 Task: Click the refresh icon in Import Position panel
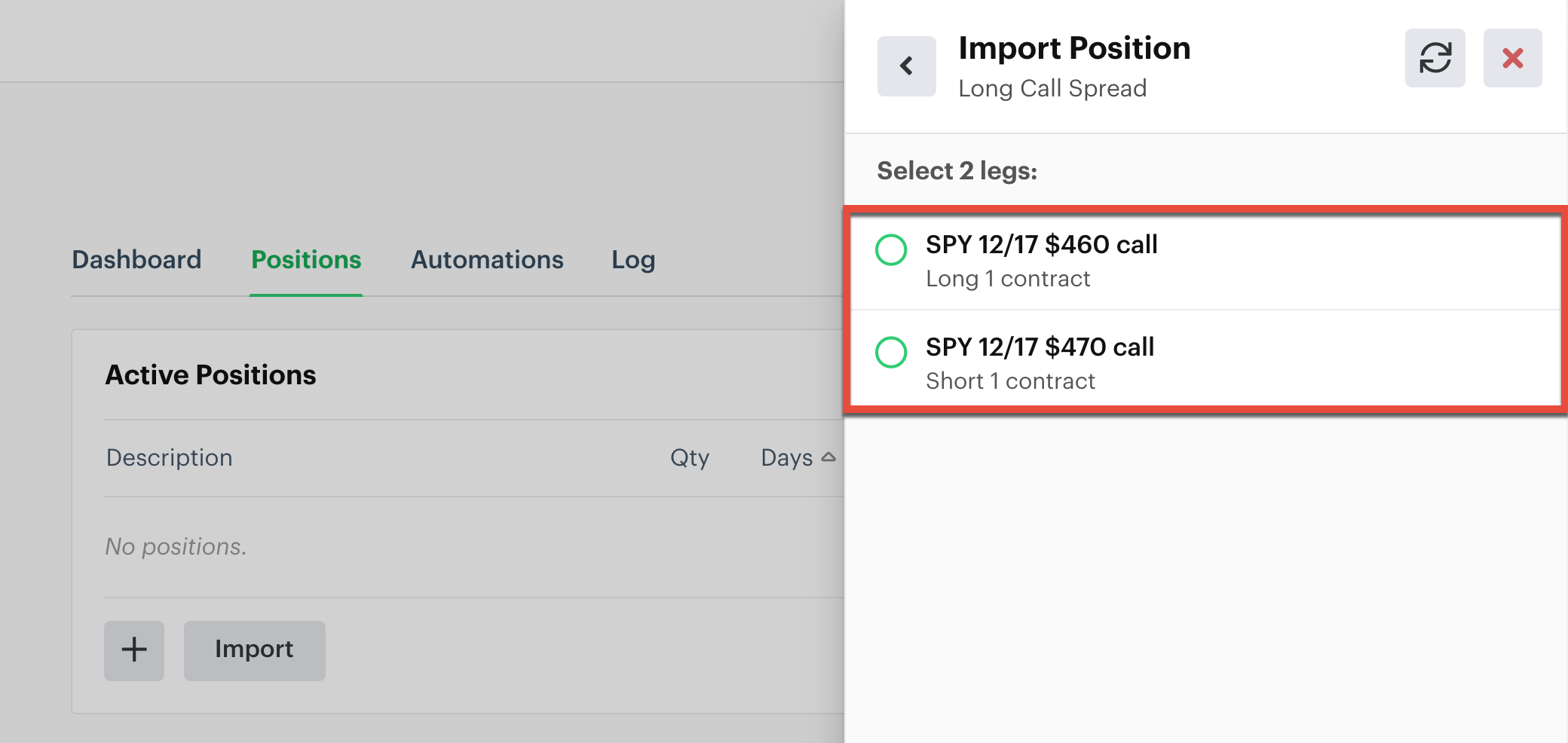pos(1435,57)
